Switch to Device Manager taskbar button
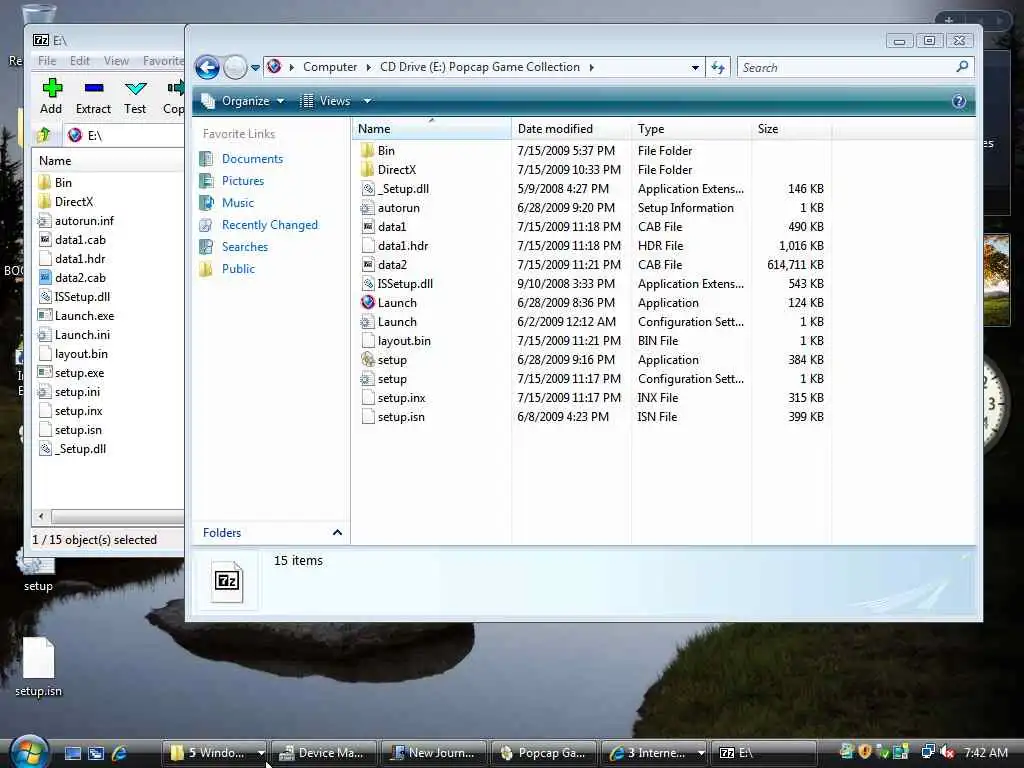Image resolution: width=1024 pixels, height=768 pixels. [325, 753]
